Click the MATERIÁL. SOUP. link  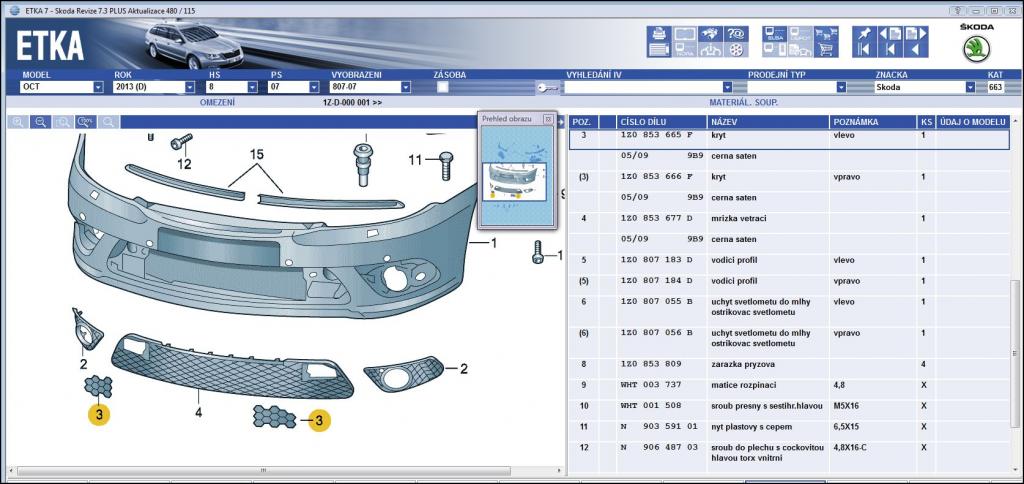(x=744, y=103)
